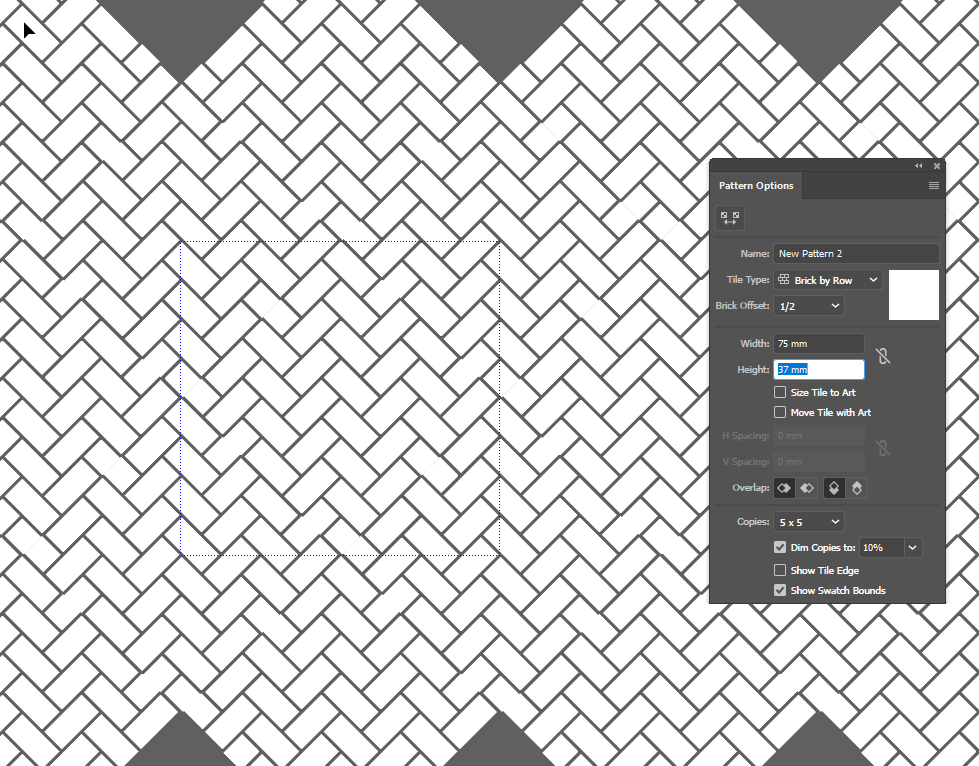Select Right in Front overlap
Screen dimensions: 979x766
click(807, 488)
